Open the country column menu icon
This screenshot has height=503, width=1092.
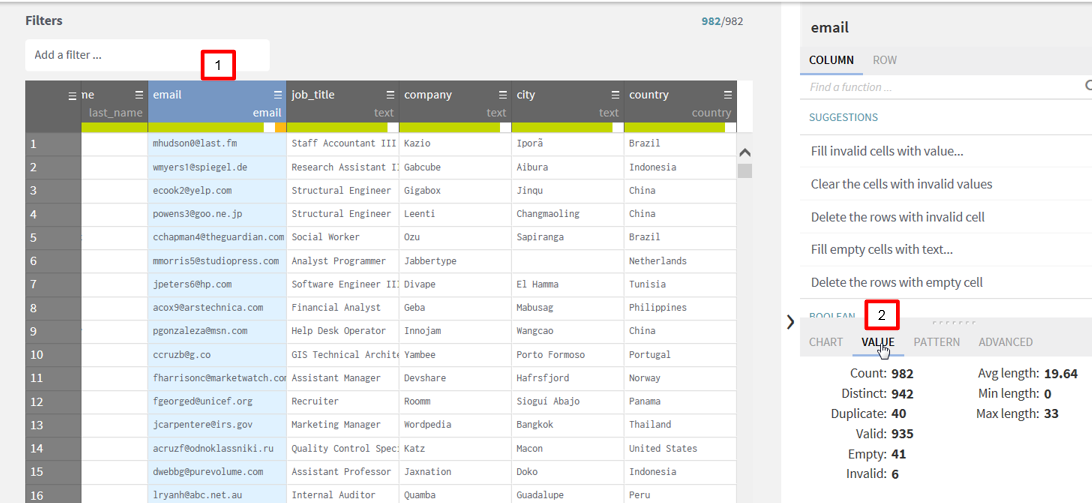point(727,95)
